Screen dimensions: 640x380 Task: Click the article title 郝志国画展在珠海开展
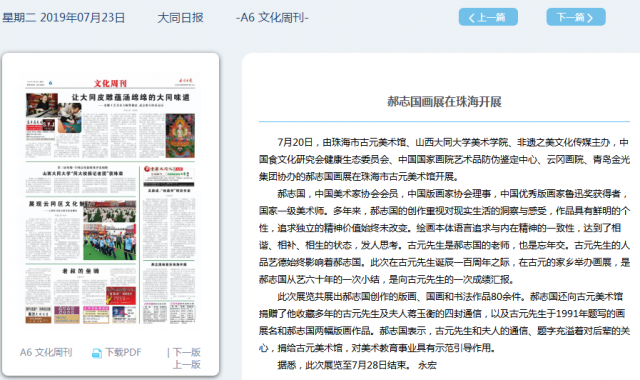[444, 102]
